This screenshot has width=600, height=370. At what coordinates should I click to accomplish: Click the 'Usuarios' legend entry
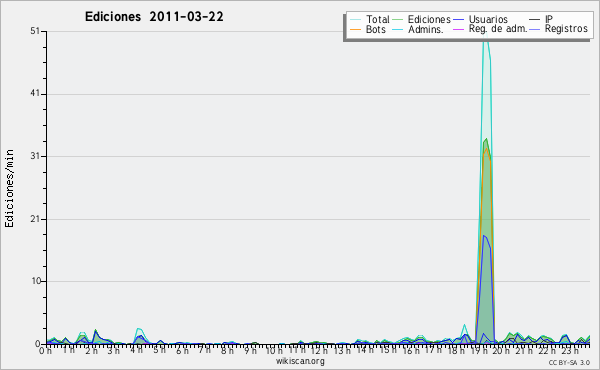(481, 19)
